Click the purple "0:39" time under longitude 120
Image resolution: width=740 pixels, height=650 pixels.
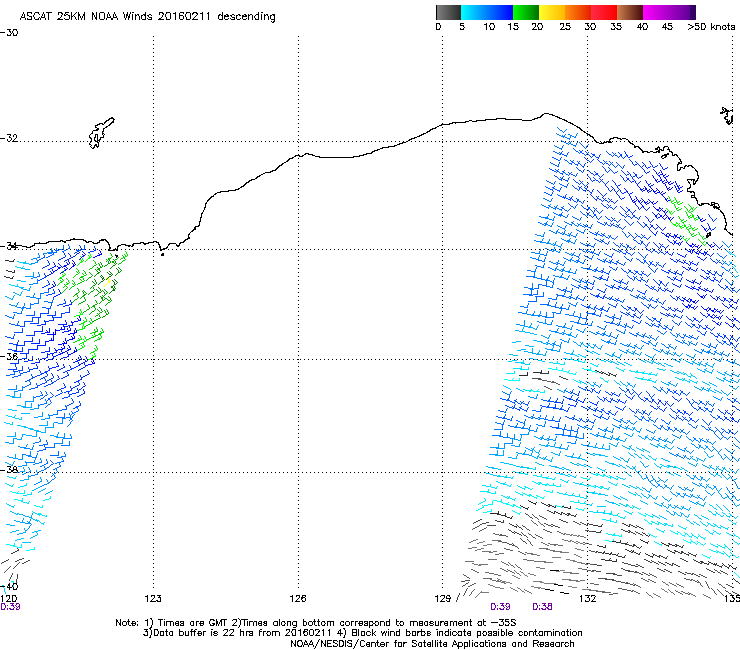click(10, 607)
